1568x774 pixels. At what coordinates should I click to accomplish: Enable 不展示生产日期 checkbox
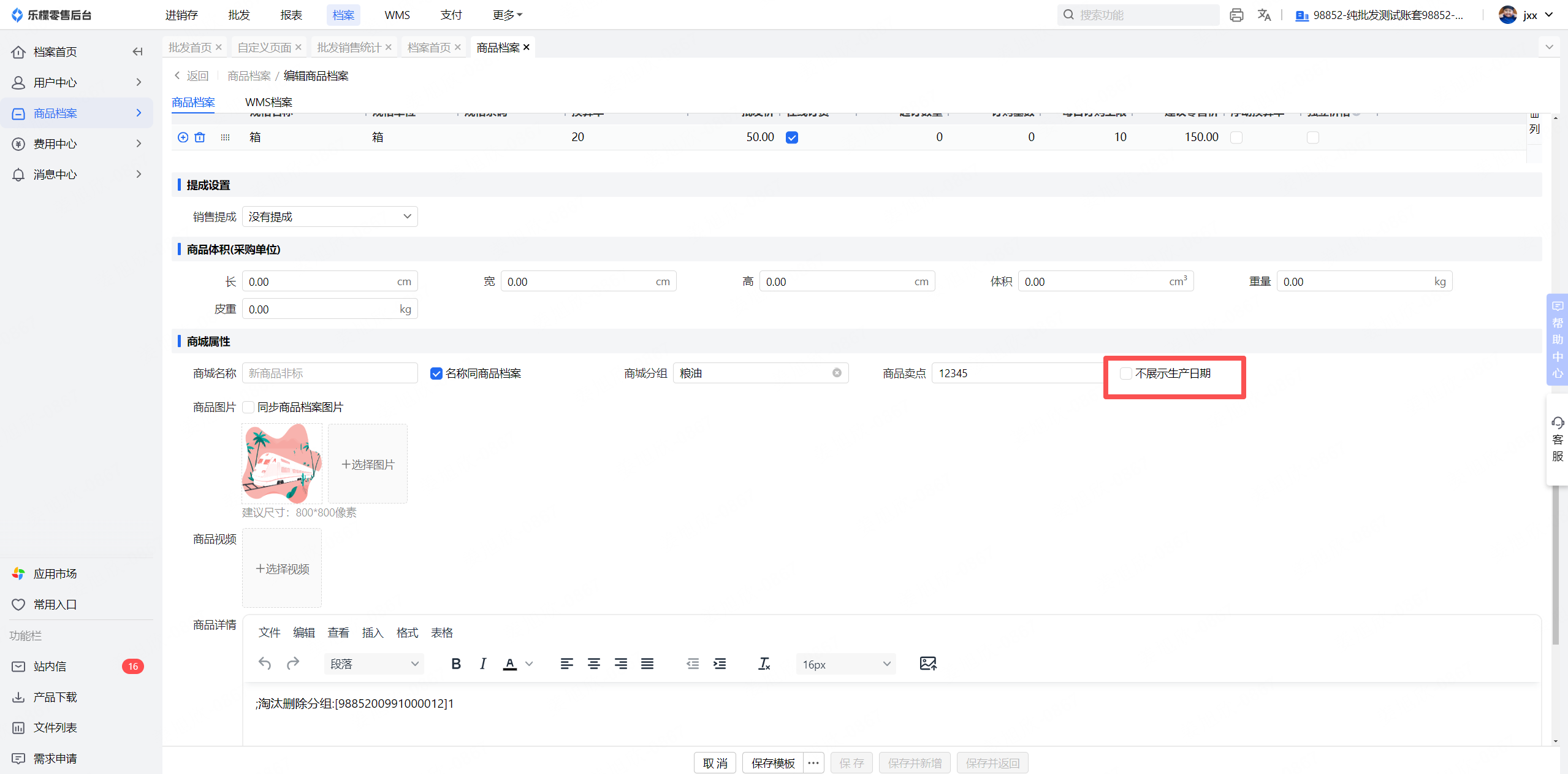pos(1125,374)
